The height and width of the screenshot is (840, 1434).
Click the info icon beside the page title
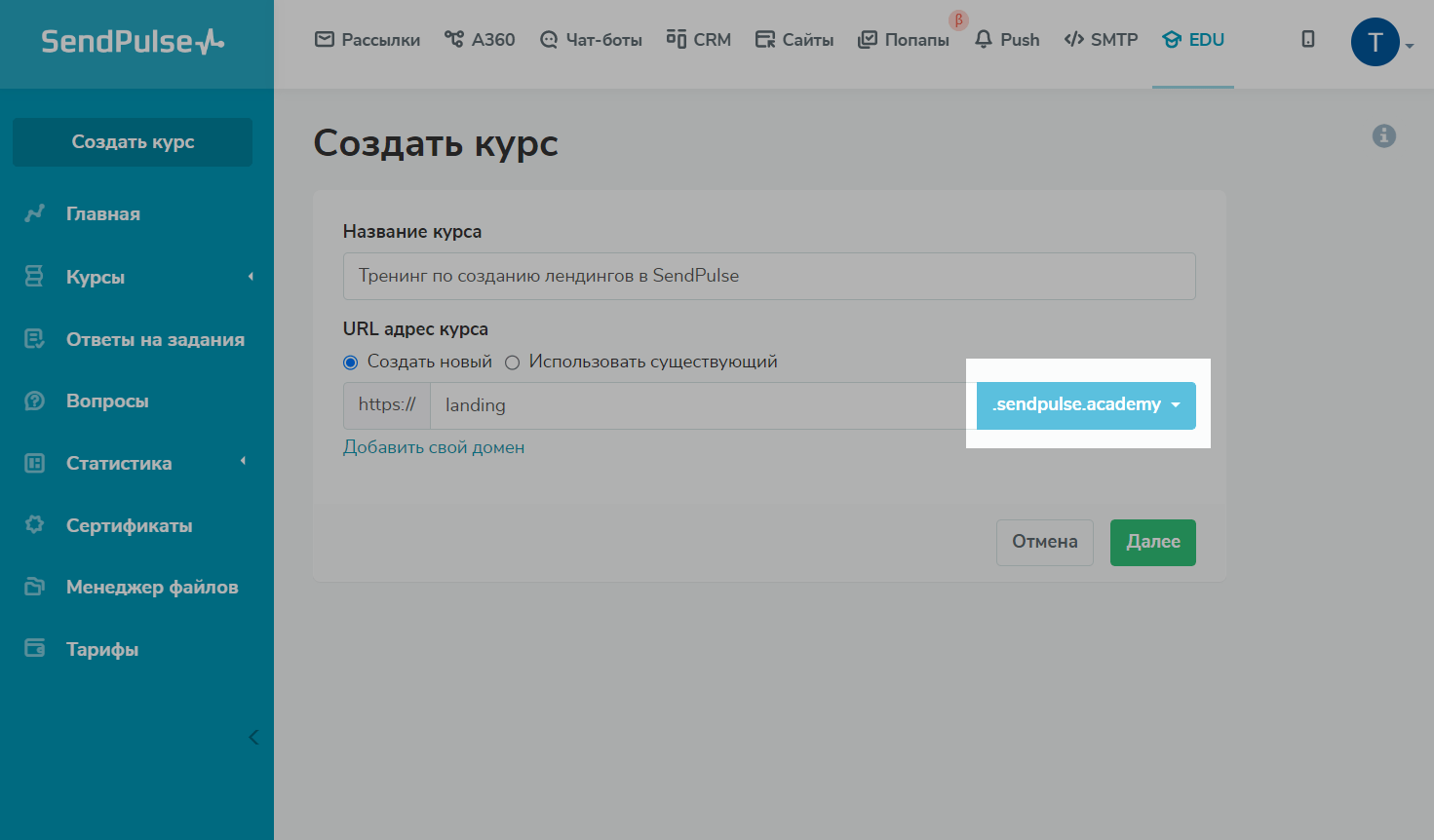1383,136
